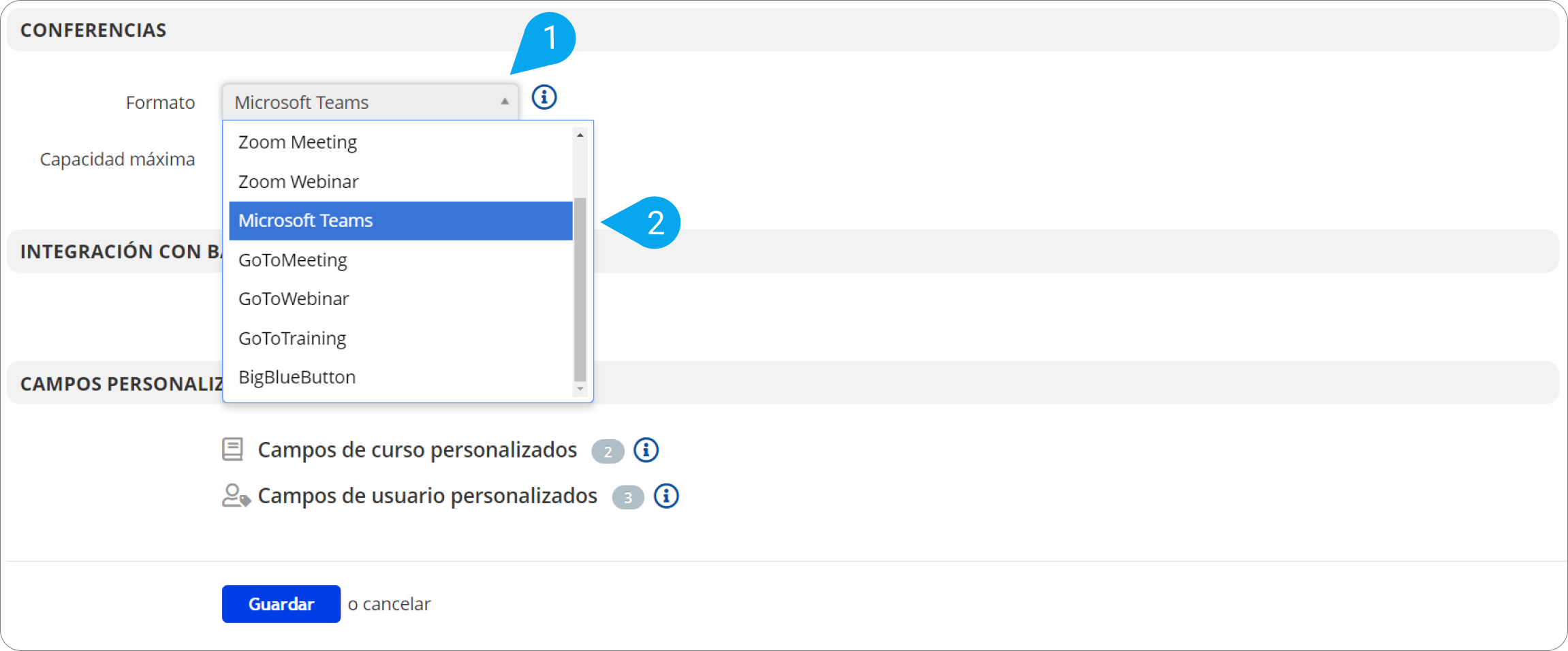Click the course custom fields book icon
This screenshot has height=651, width=1568.
click(232, 449)
